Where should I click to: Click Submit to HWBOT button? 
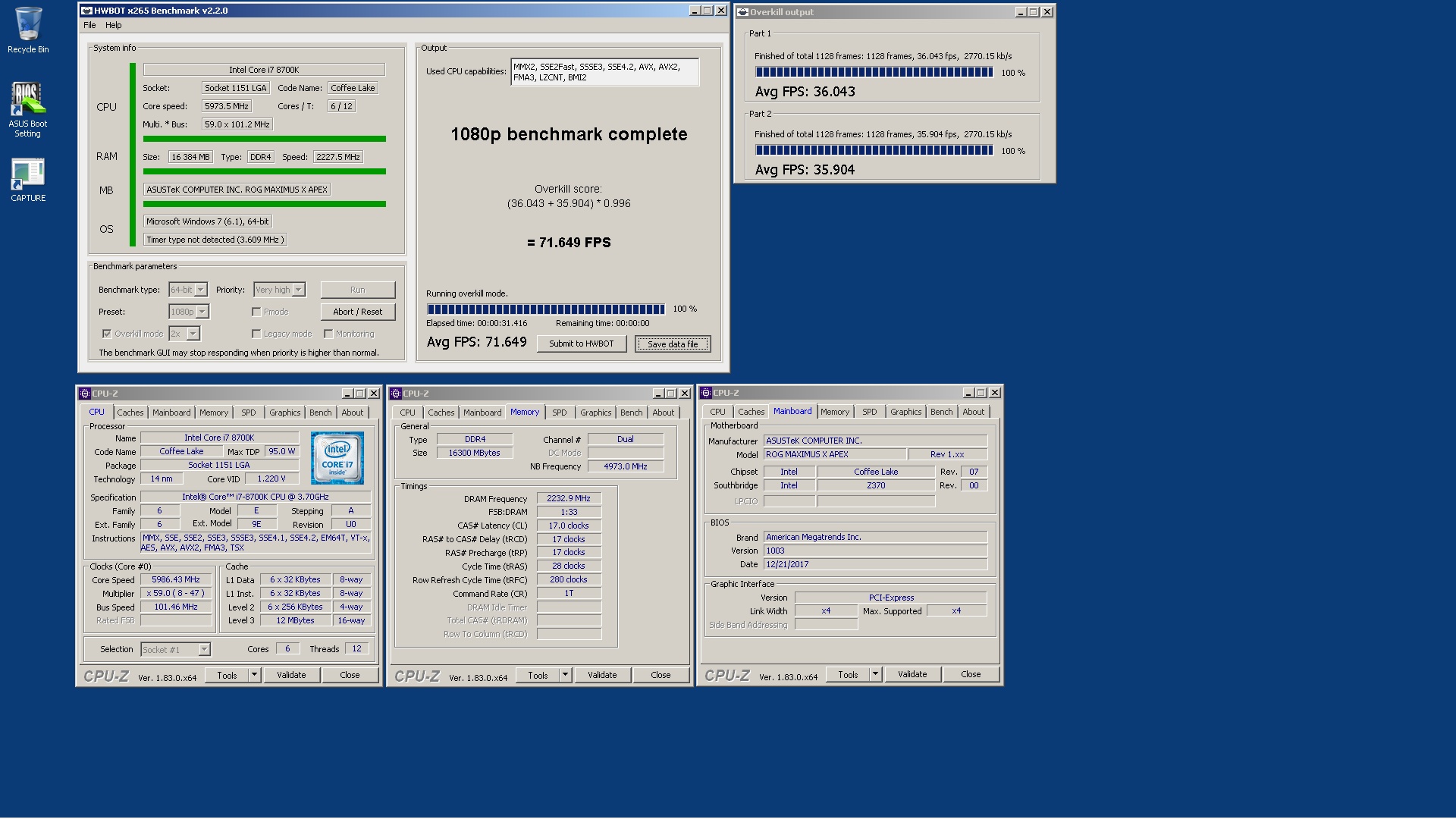pos(582,344)
